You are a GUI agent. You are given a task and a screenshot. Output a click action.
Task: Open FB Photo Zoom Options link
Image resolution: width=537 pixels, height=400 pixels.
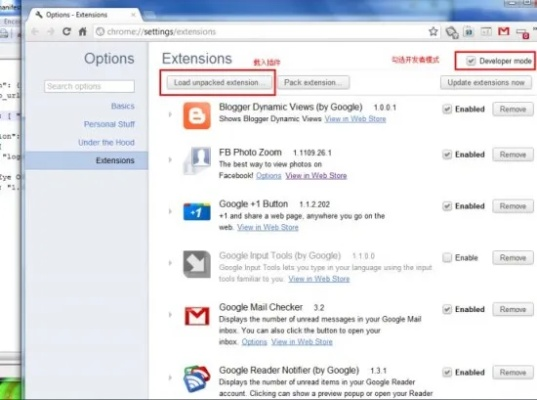268,176
